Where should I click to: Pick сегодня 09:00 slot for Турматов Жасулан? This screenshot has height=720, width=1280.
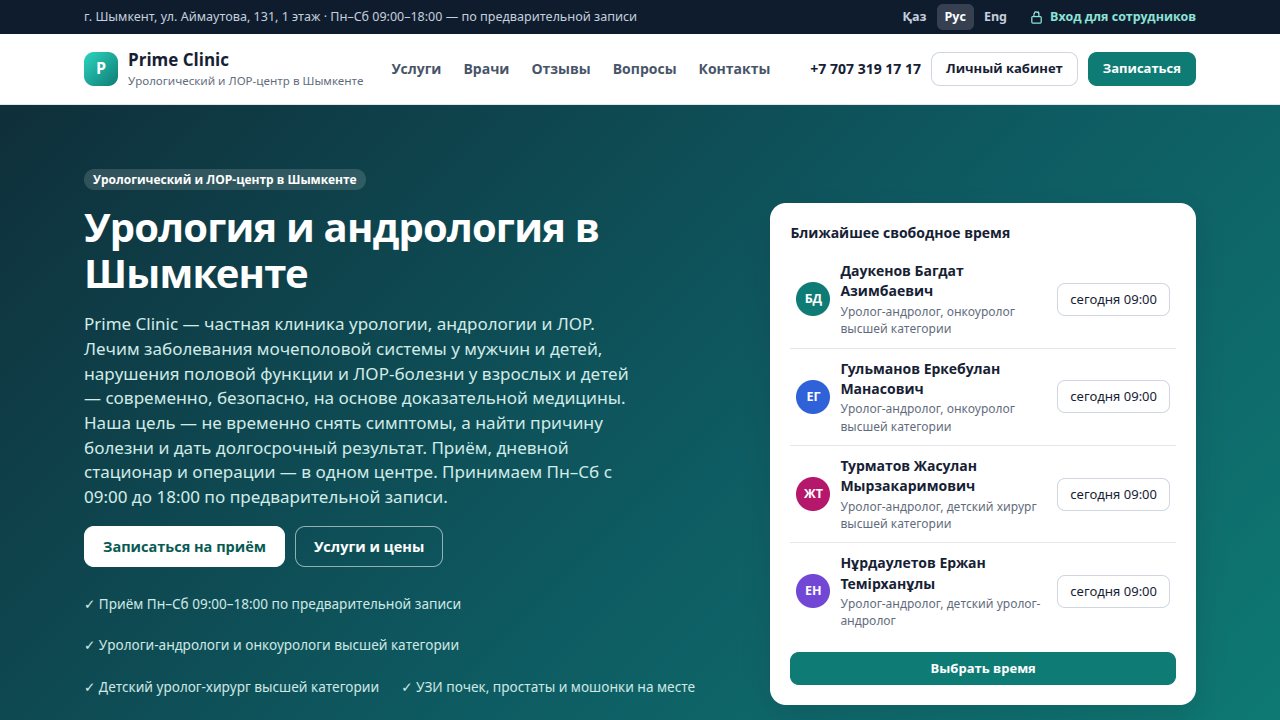1113,494
